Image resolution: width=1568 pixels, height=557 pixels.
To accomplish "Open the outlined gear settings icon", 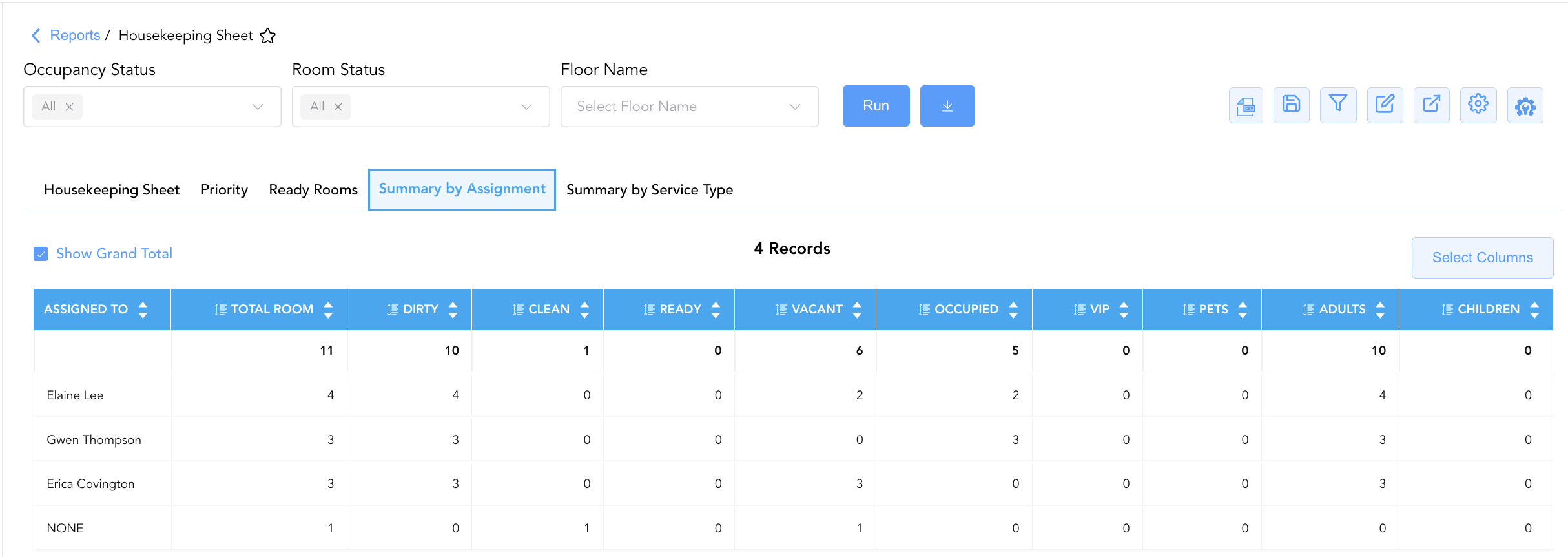I will click(x=1478, y=105).
